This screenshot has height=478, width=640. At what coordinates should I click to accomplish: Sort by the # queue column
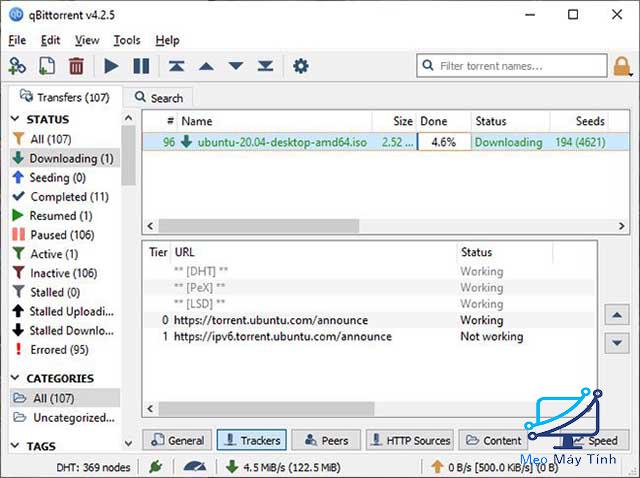[160, 121]
